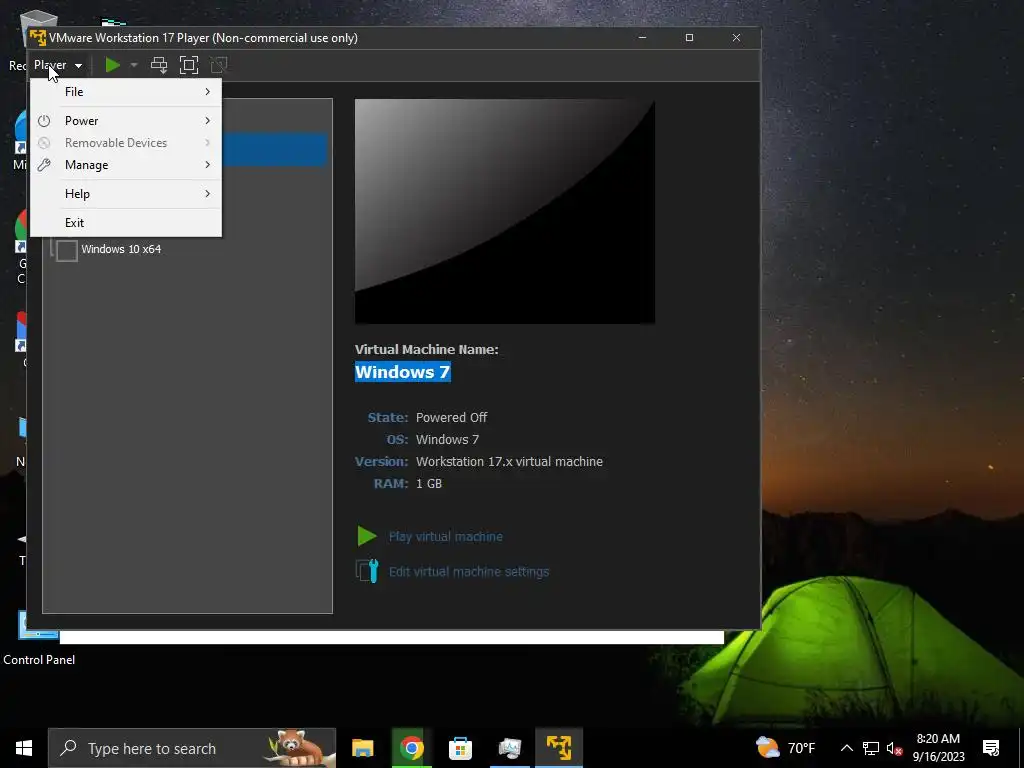Viewport: 1024px width, 768px height.
Task: Click the VMware Player taskbar icon
Action: coord(559,748)
